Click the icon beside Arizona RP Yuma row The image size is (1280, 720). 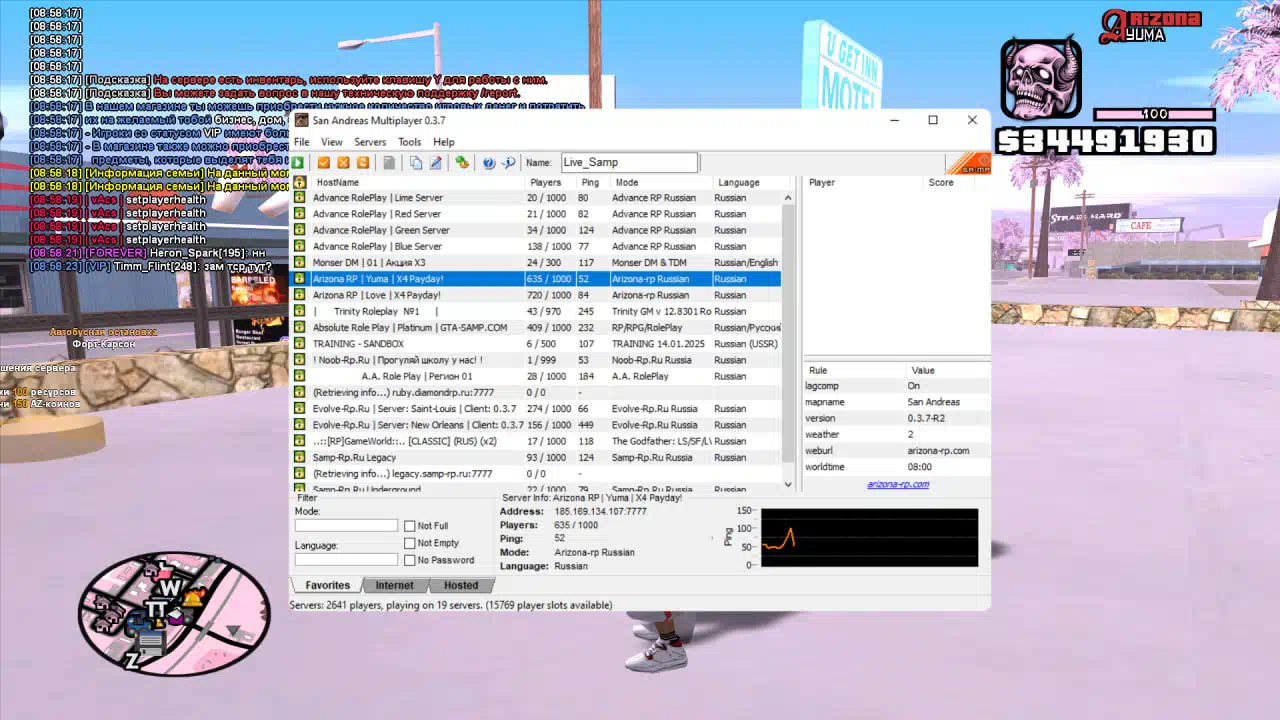(299, 279)
